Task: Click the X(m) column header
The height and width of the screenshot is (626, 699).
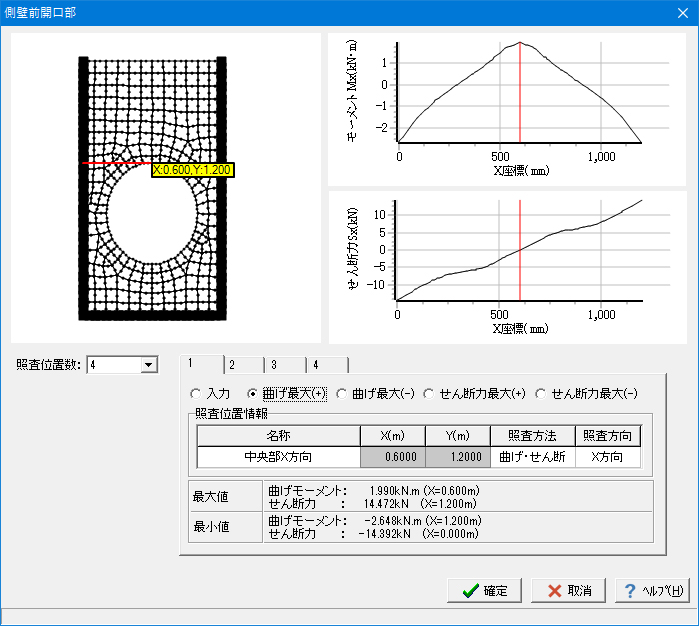Action: click(x=393, y=436)
